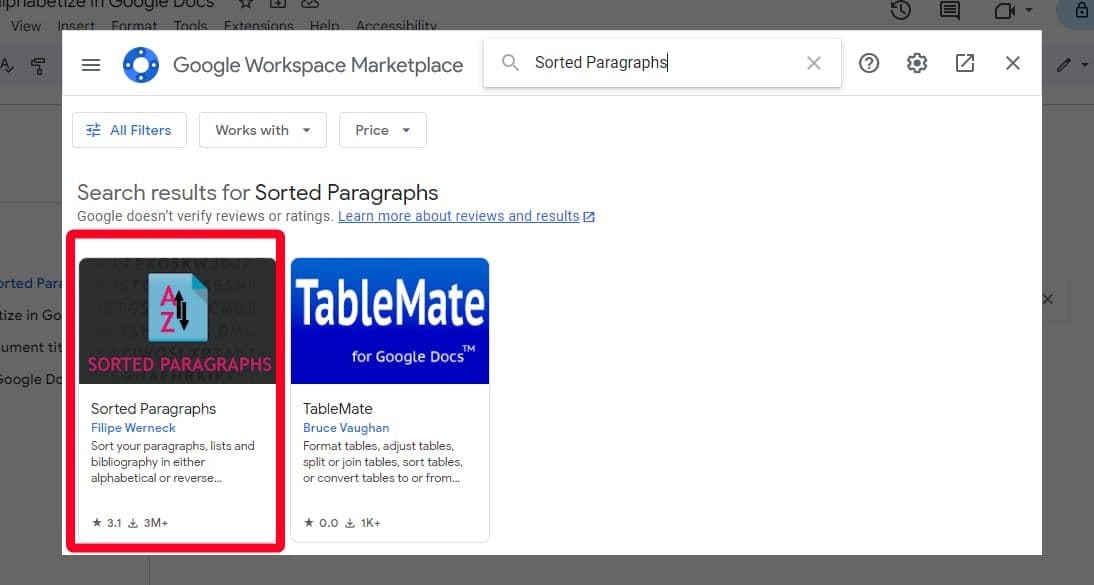Open Marketplace settings gear

pos(917,63)
